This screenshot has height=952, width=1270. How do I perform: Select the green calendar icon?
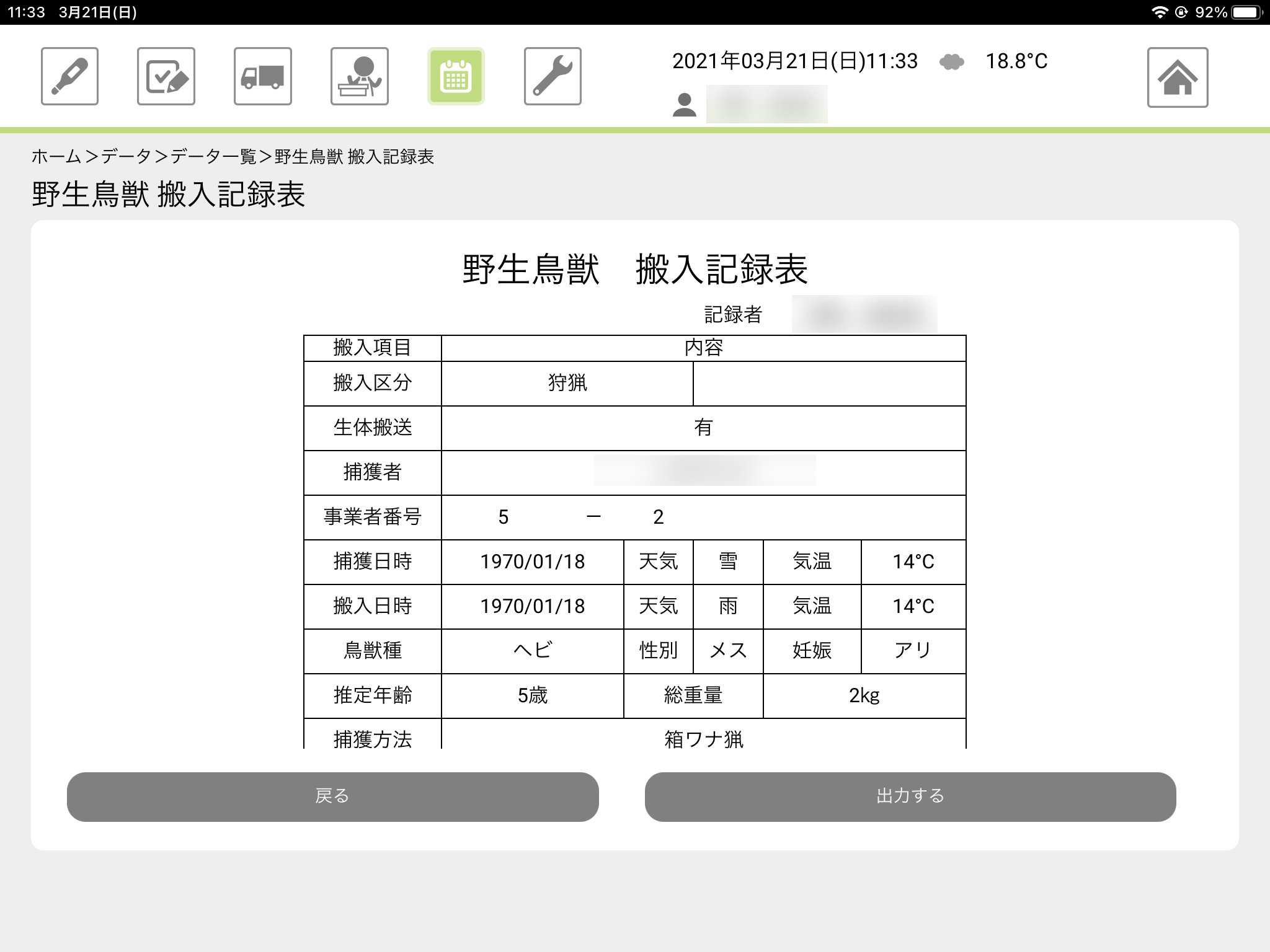tap(456, 76)
